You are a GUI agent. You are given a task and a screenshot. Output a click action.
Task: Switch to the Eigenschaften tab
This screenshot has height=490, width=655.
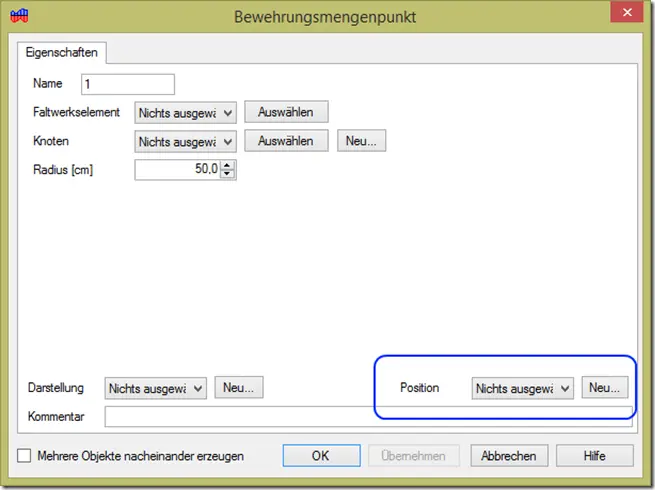pos(61,53)
